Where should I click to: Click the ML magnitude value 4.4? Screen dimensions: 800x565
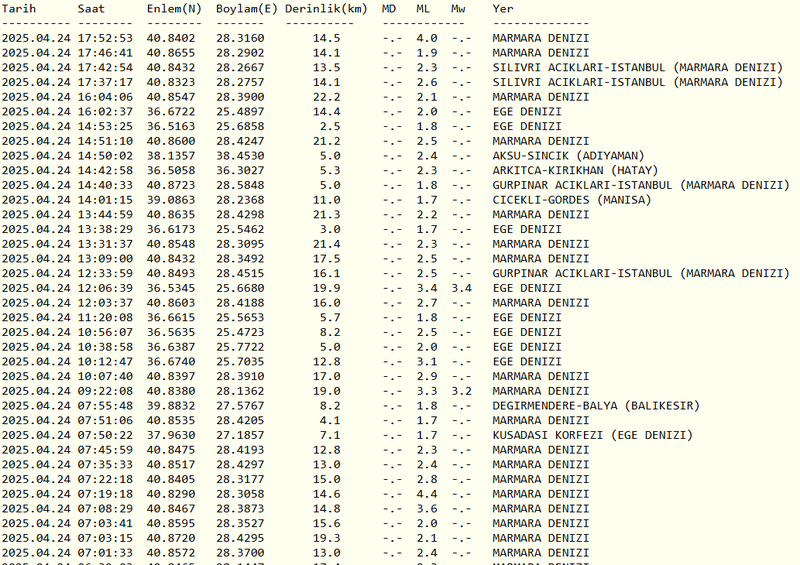(426, 494)
